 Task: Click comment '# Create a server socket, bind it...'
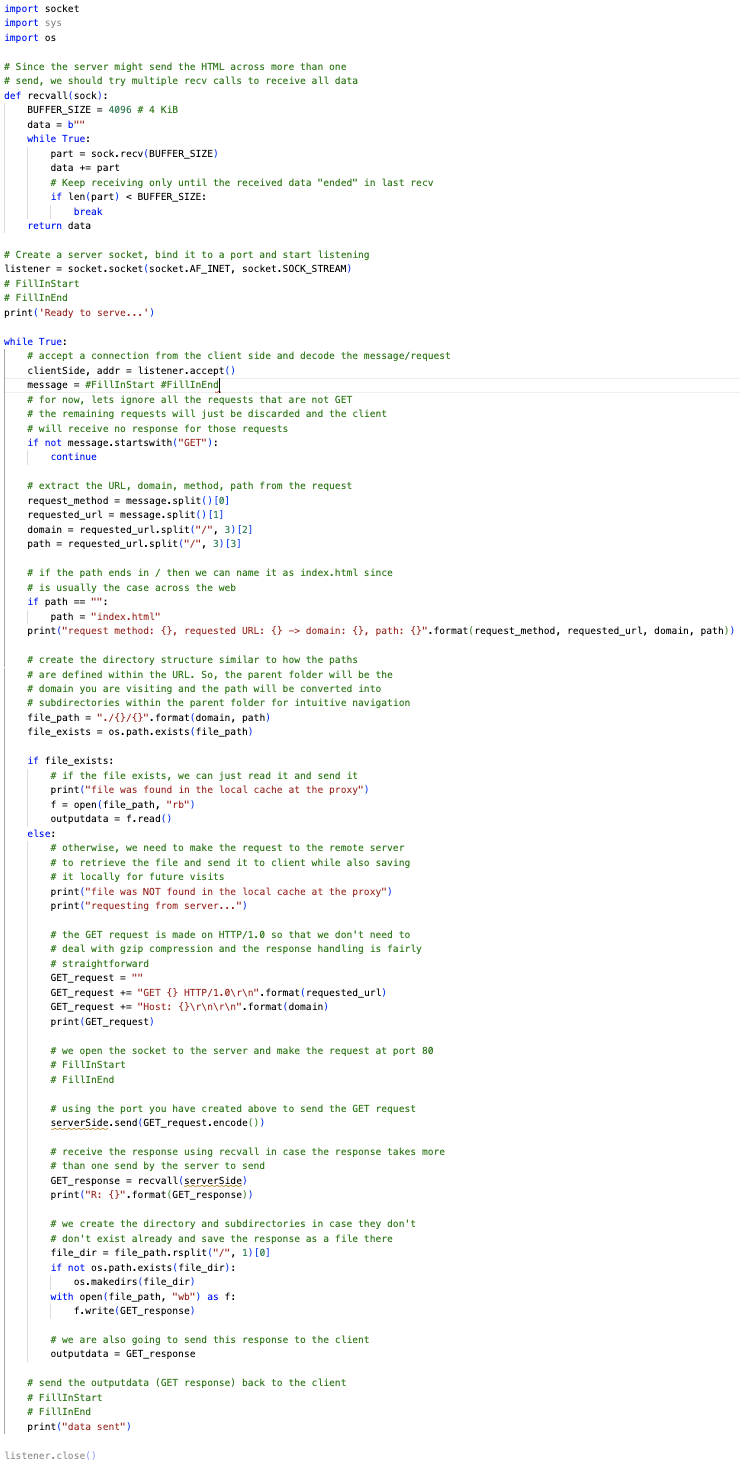click(186, 254)
